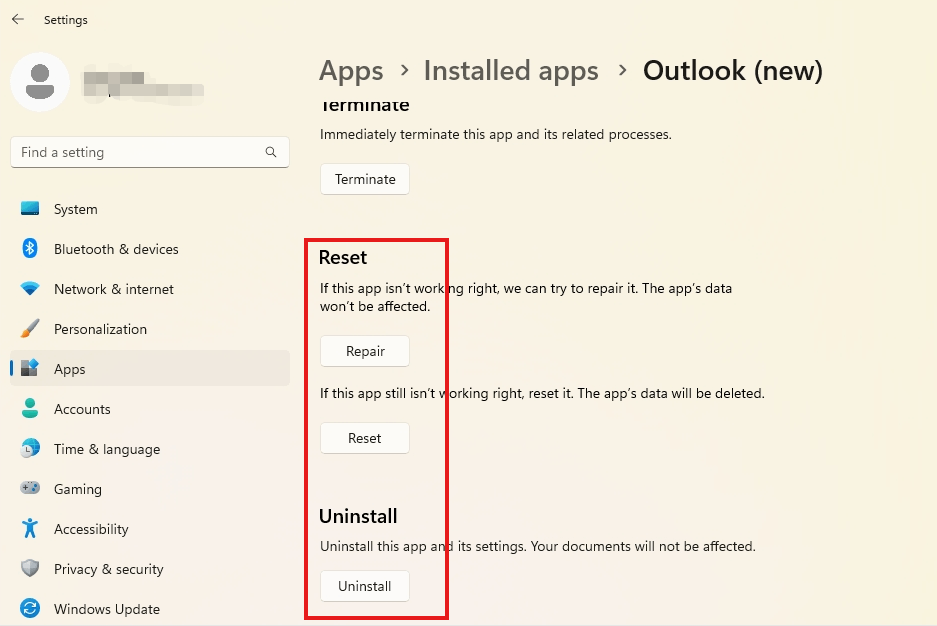The width and height of the screenshot is (937, 626).
Task: Open Privacy & security label
Action: click(108, 569)
